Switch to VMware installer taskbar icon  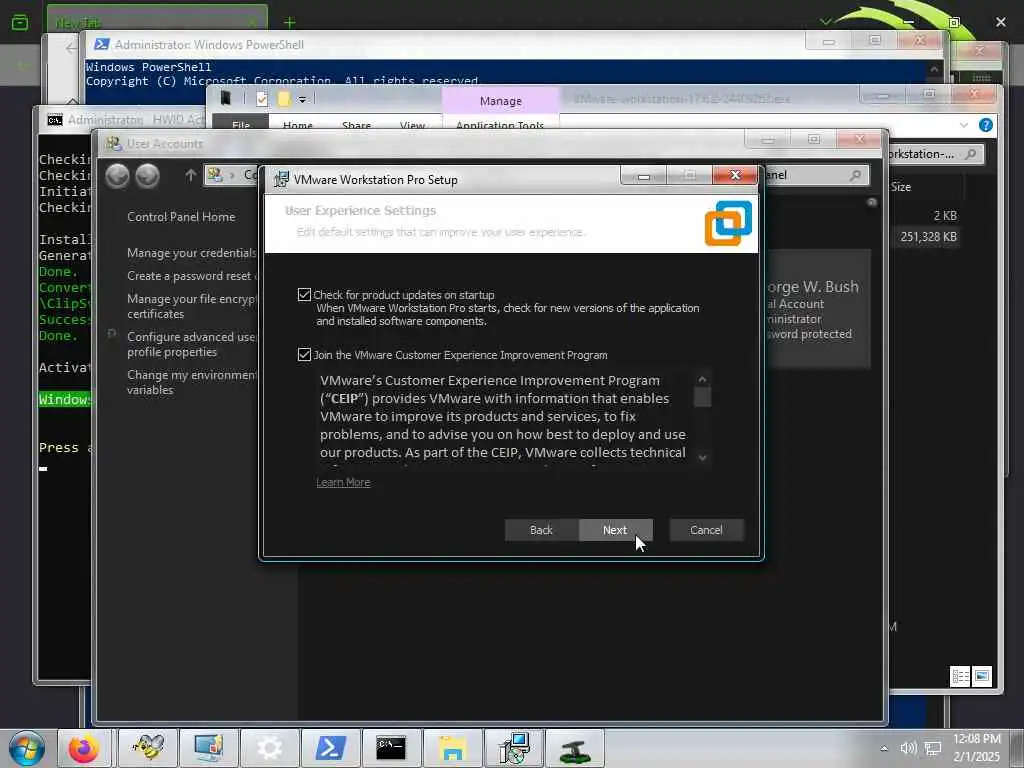tap(513, 748)
